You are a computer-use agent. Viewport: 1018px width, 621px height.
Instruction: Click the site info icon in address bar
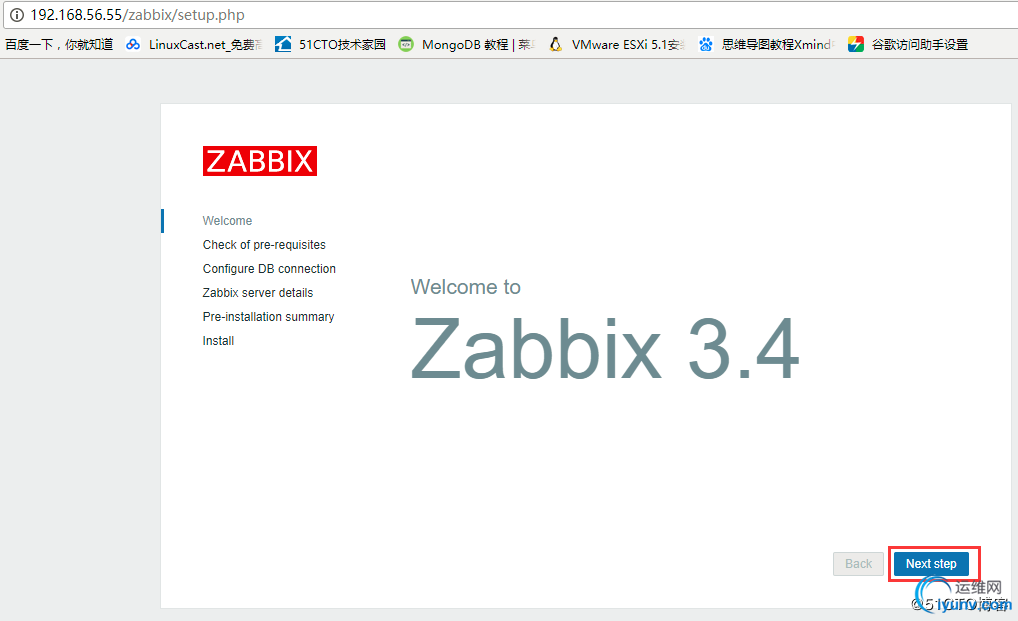pyautogui.click(x=17, y=15)
